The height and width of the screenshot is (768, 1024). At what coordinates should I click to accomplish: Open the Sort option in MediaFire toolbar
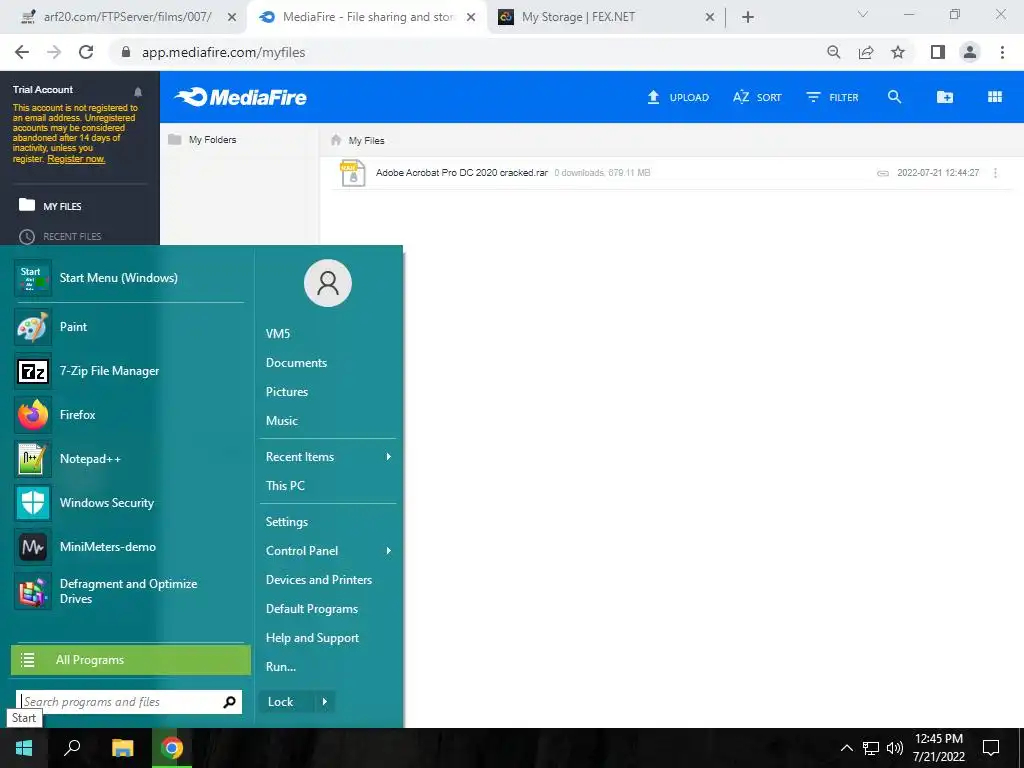[x=757, y=97]
